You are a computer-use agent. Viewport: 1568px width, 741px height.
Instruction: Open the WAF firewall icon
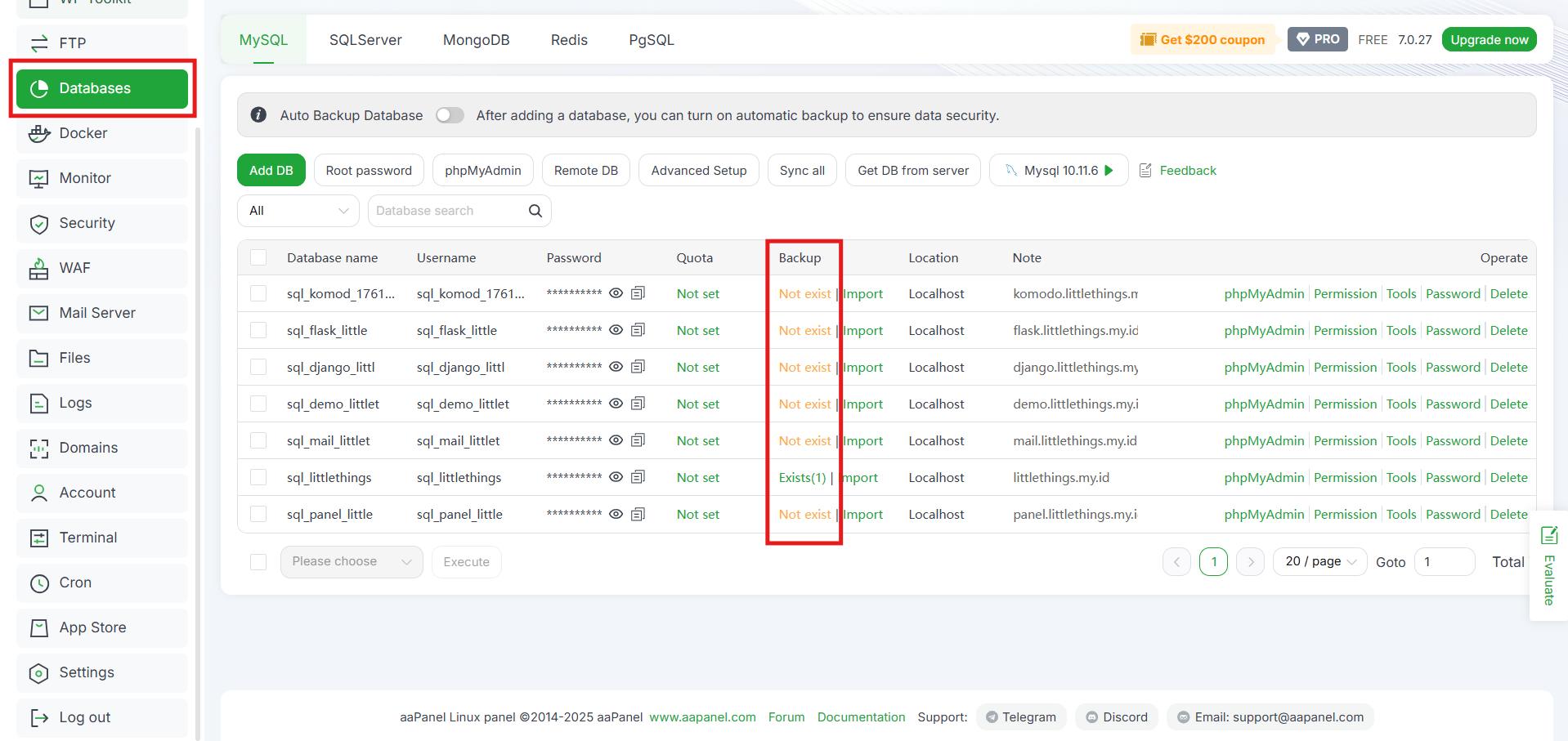coord(38,268)
